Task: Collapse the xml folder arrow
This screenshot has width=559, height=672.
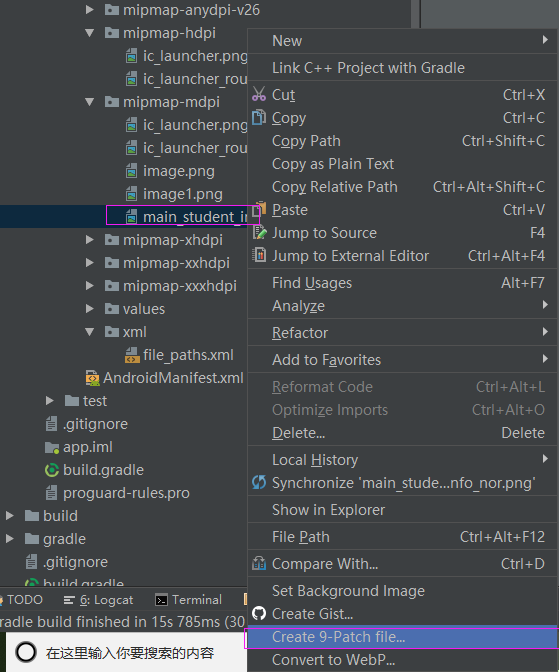Action: point(90,332)
